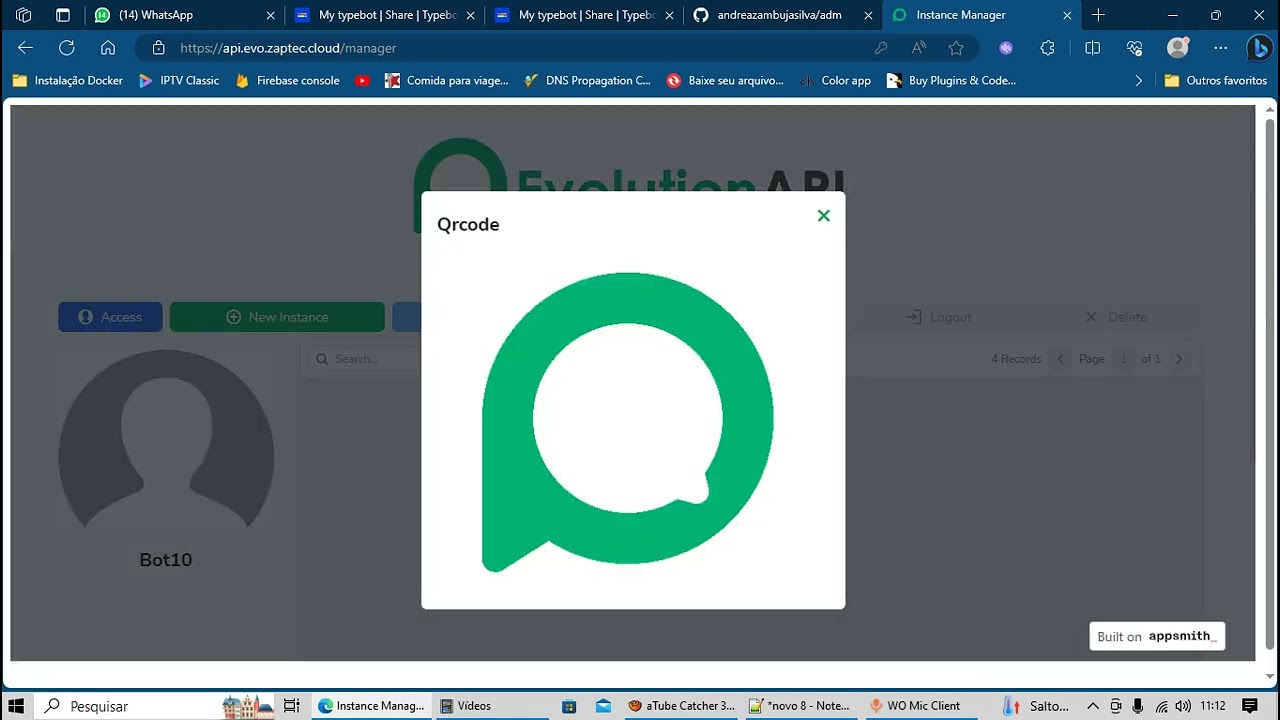1280x720 pixels.
Task: Open DNS Propagation bookmark
Action: [587, 80]
